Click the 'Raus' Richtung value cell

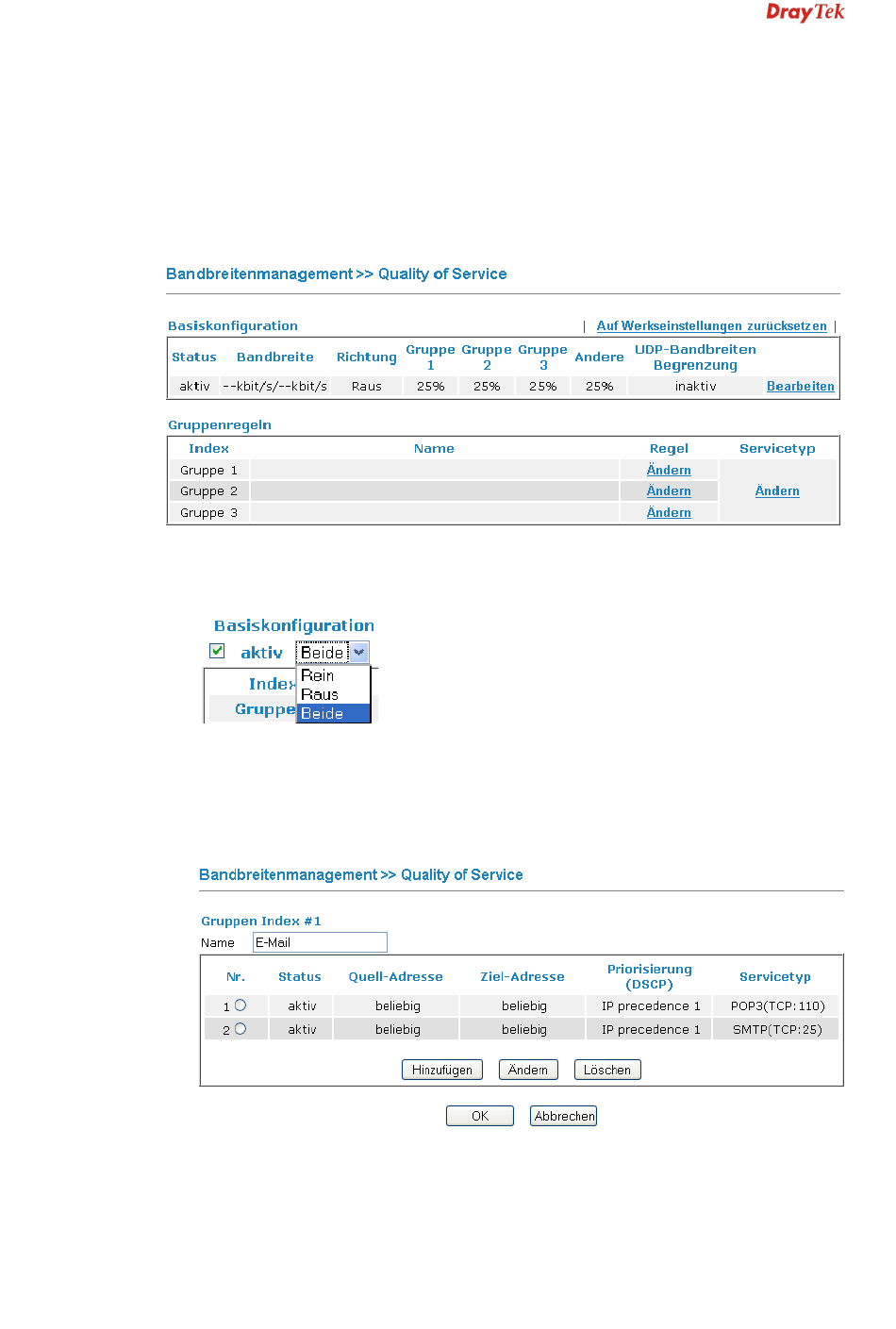point(367,387)
